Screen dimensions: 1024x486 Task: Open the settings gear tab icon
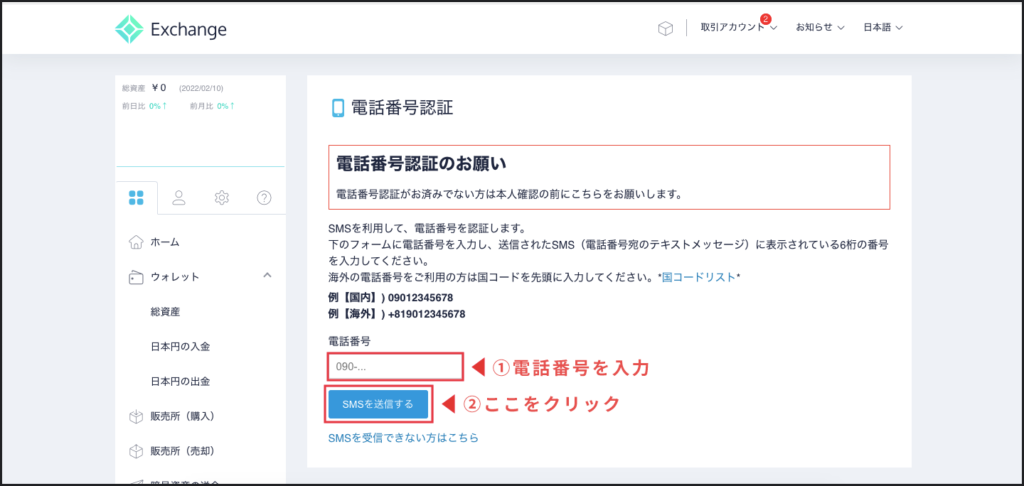point(221,198)
